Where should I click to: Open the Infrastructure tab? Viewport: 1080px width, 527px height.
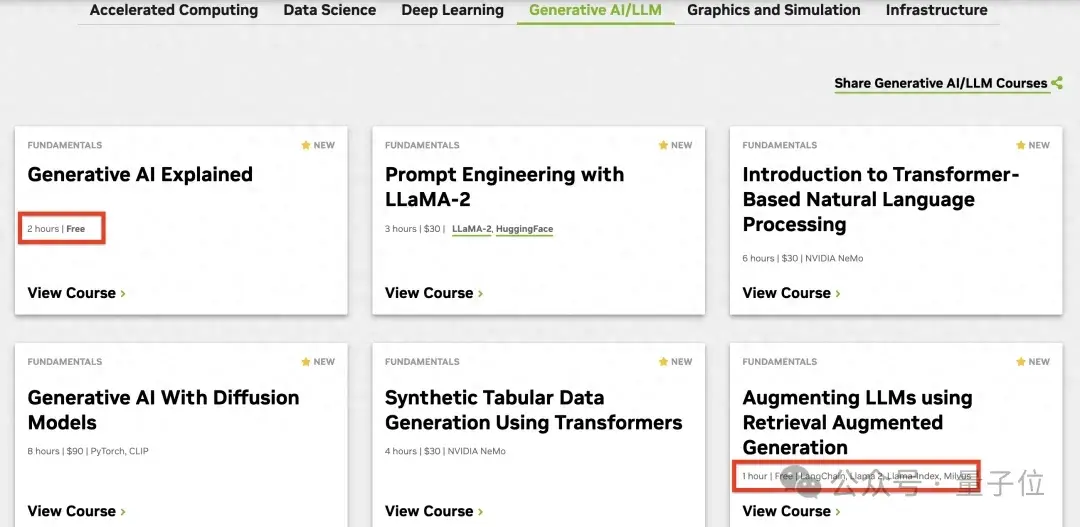pos(936,10)
